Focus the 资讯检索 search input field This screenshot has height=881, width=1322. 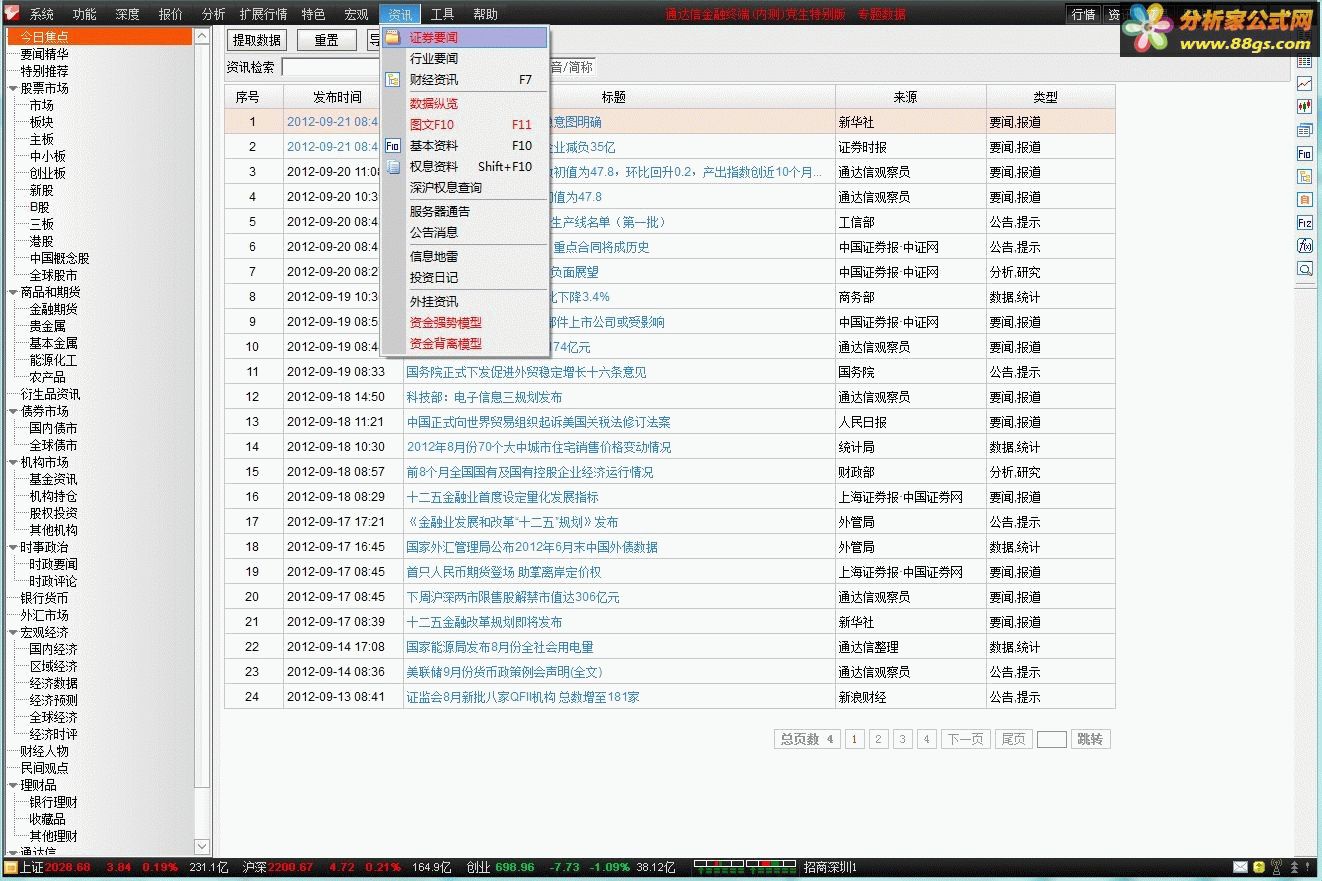(332, 67)
